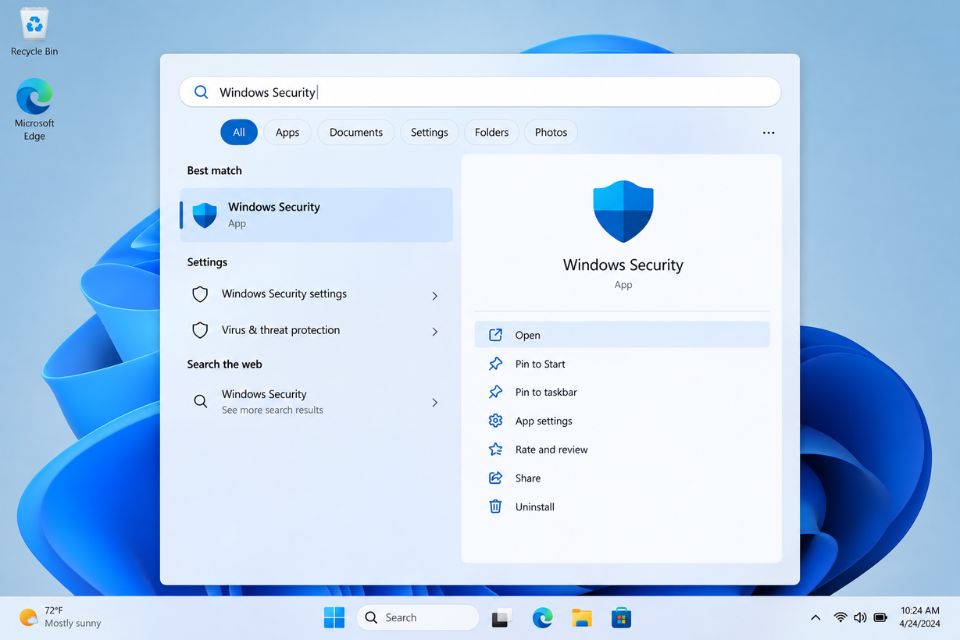Expand Windows Security settings result arrow
Screen dimensions: 960x640
tap(435, 296)
